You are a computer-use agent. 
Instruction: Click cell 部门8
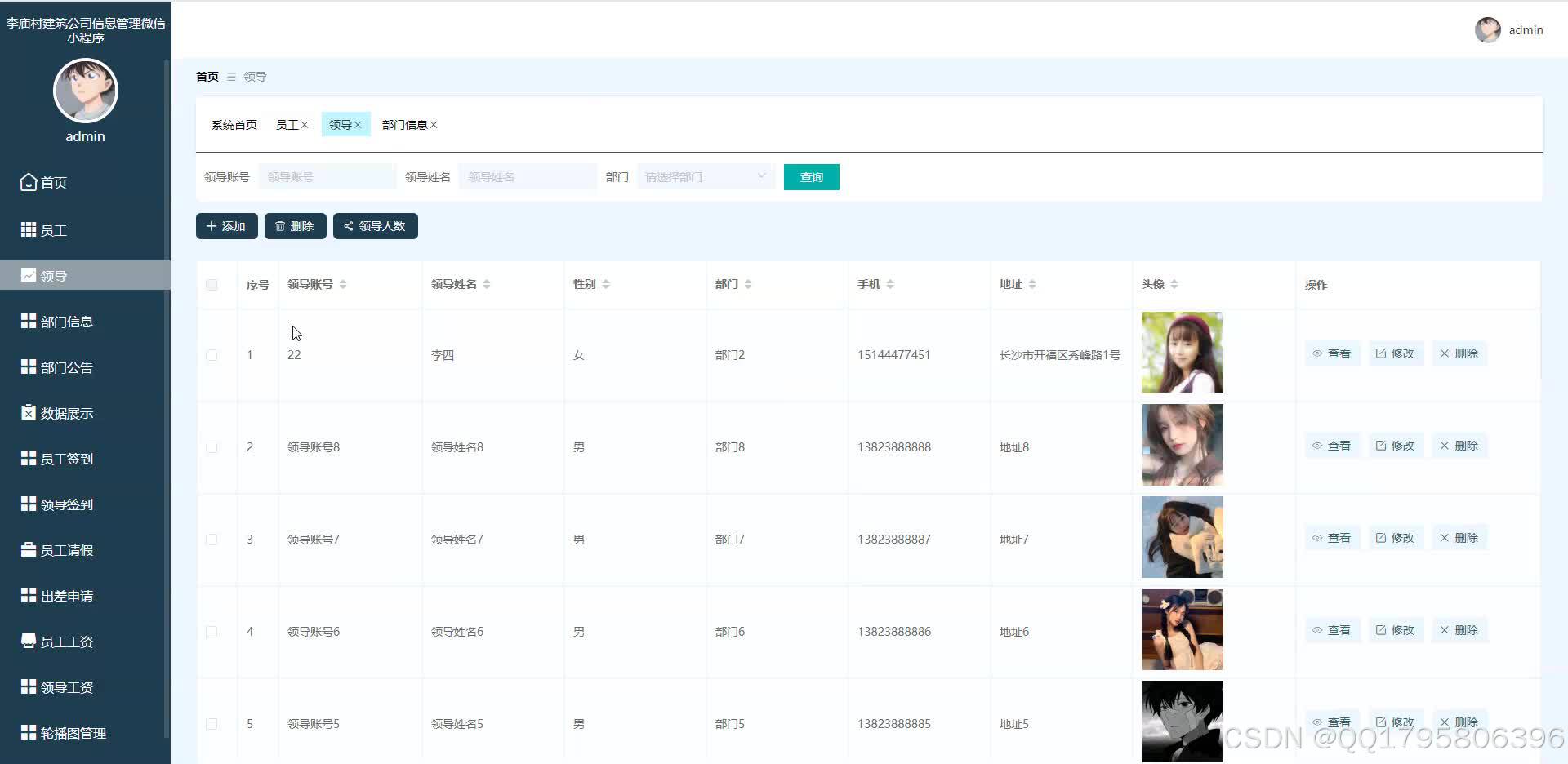tap(730, 447)
